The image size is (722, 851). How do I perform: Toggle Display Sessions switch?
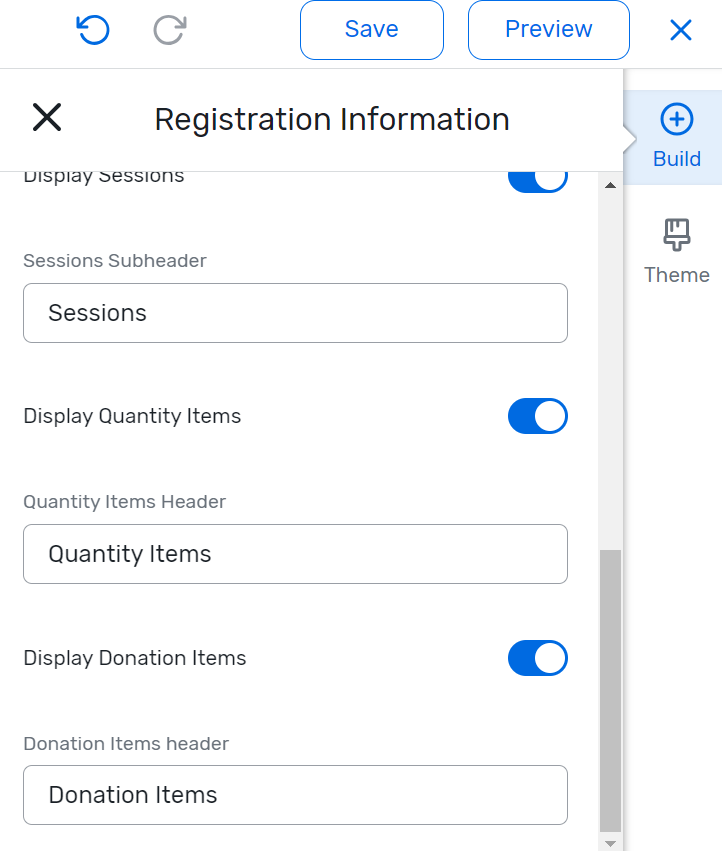(538, 179)
